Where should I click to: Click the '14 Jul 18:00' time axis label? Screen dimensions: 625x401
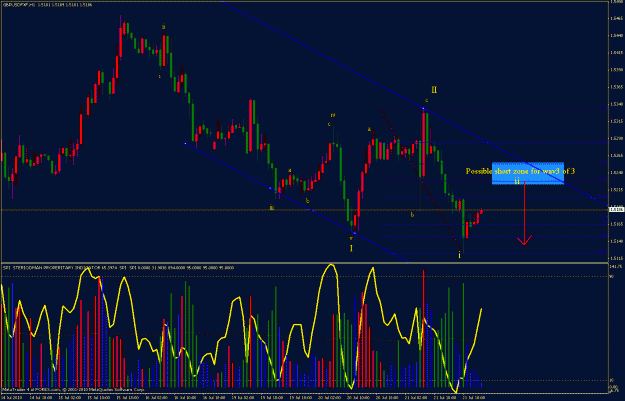pos(41,397)
